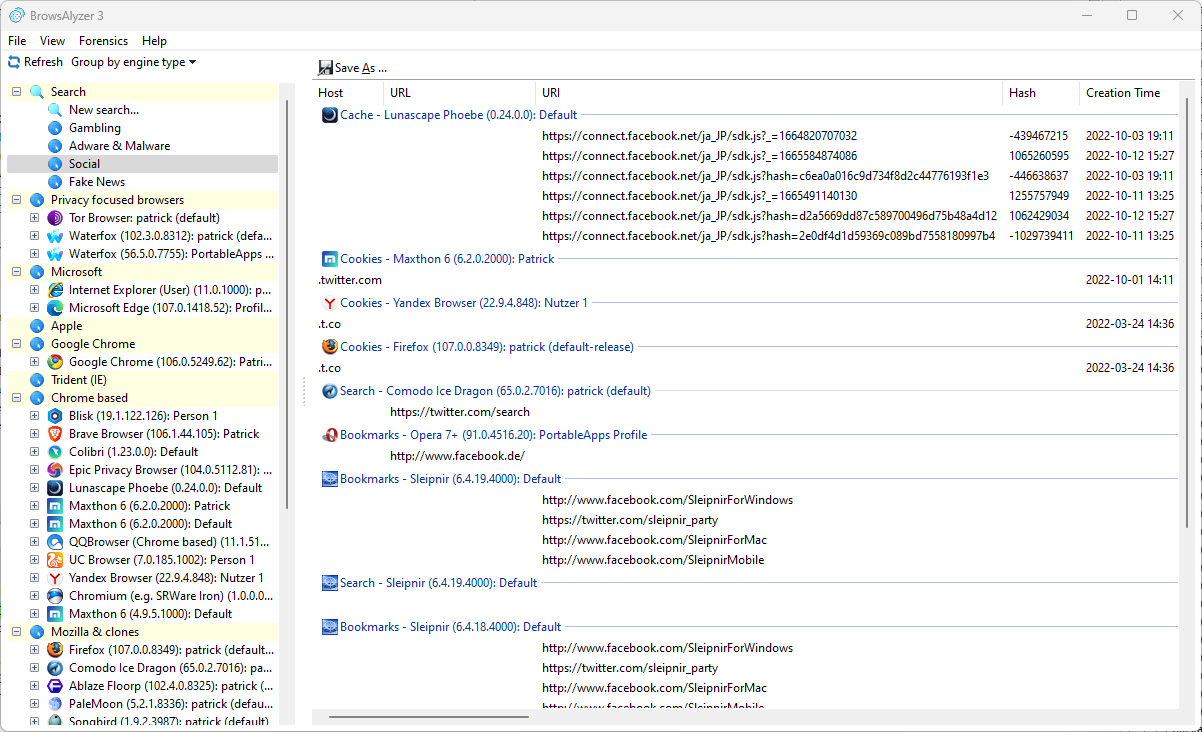Click the Epic Privacy Browser icon
This screenshot has height=732, width=1202.
coord(55,470)
